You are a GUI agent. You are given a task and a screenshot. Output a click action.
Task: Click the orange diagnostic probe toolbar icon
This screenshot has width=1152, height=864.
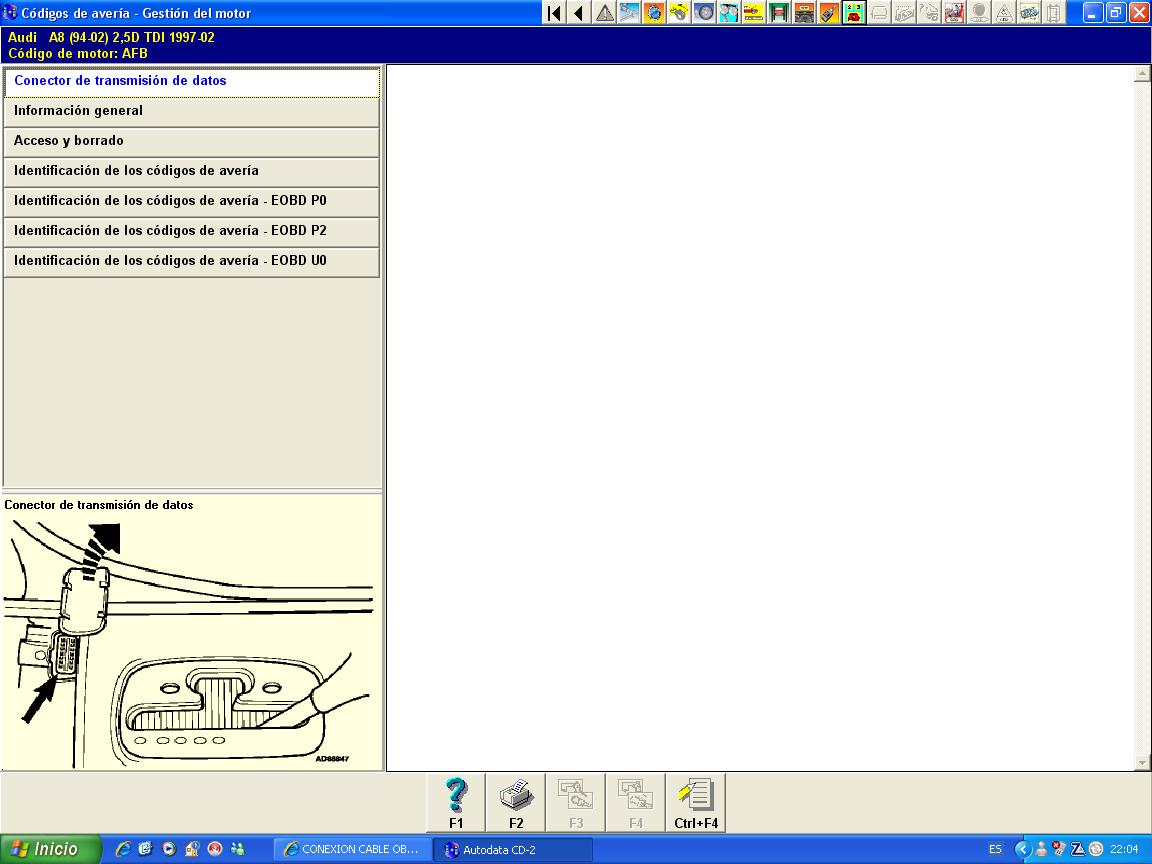829,12
